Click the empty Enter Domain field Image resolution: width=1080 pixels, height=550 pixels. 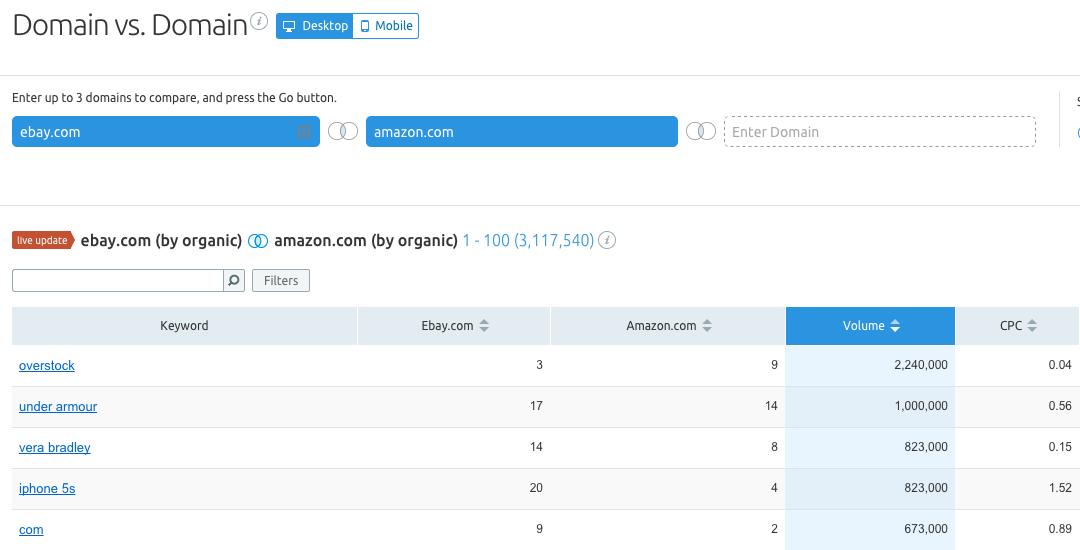pyautogui.click(x=880, y=131)
